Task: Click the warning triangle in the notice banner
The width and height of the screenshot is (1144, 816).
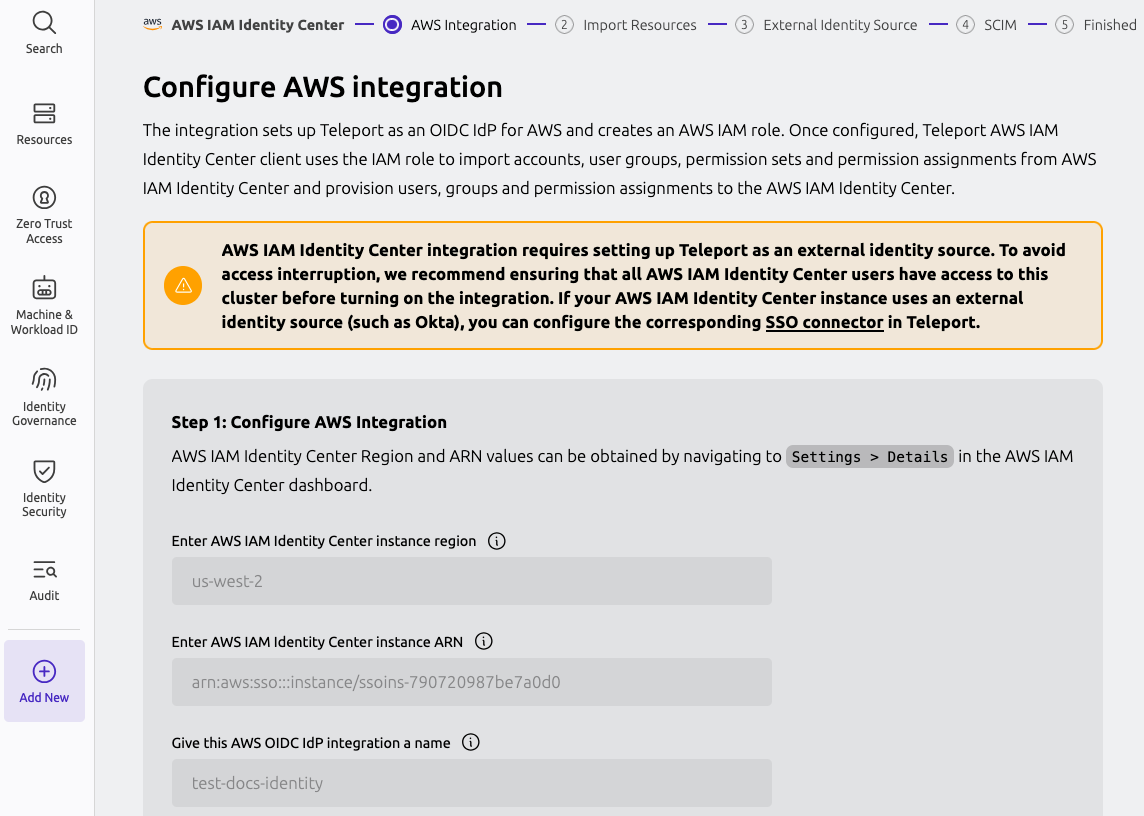Action: pos(182,285)
